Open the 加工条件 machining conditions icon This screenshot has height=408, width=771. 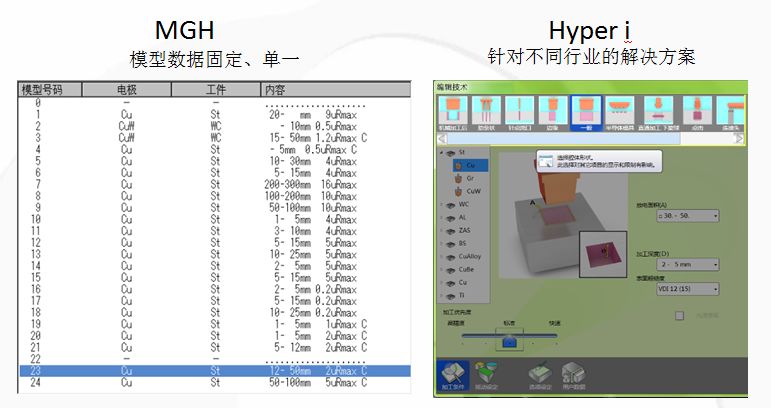452,376
